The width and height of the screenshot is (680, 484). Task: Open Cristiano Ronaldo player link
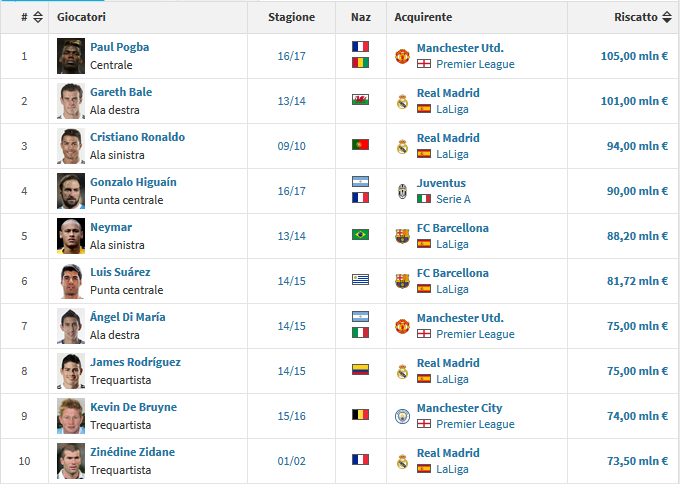pos(137,137)
